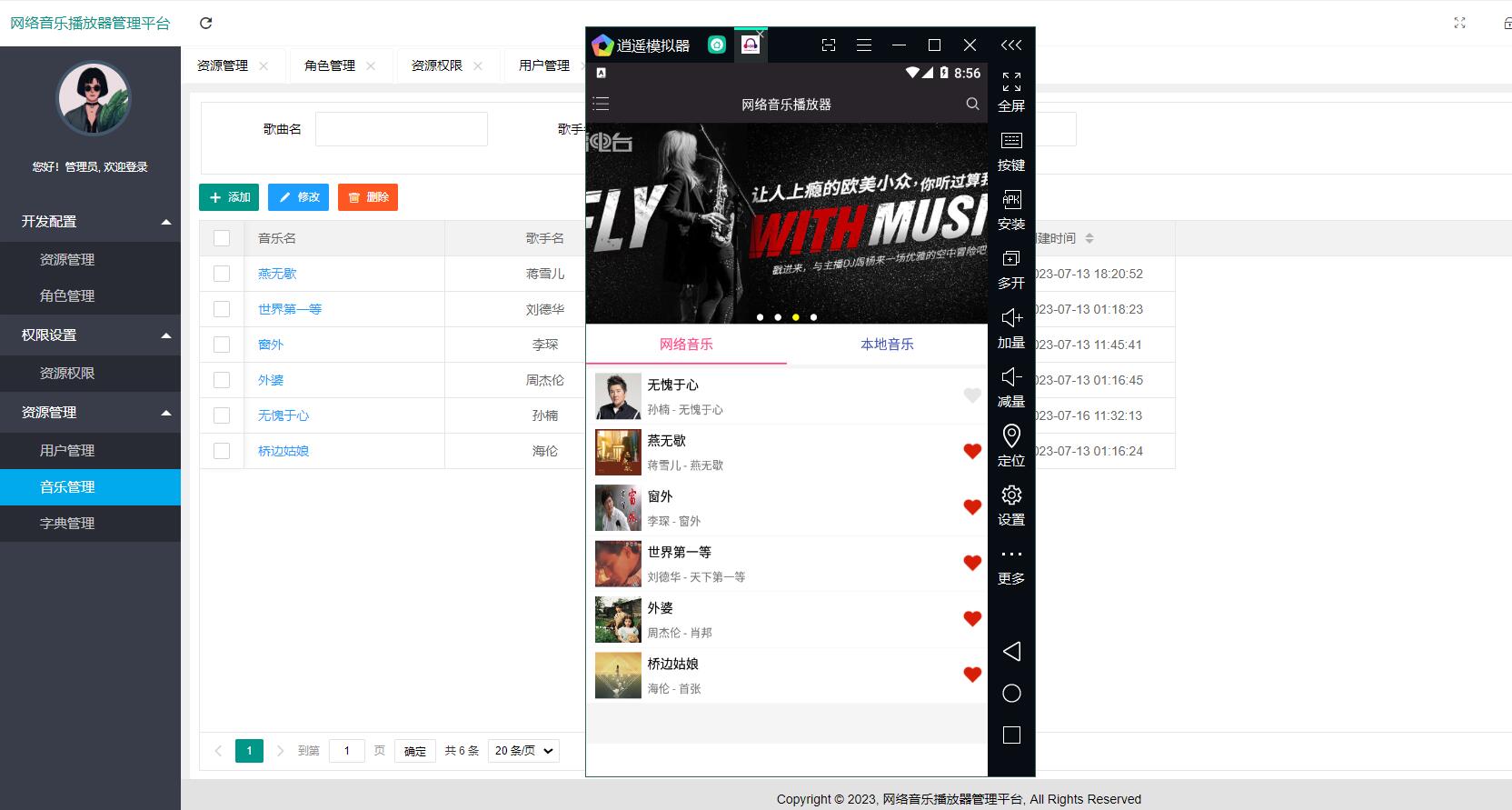Tap the search icon in the music player

point(972,105)
